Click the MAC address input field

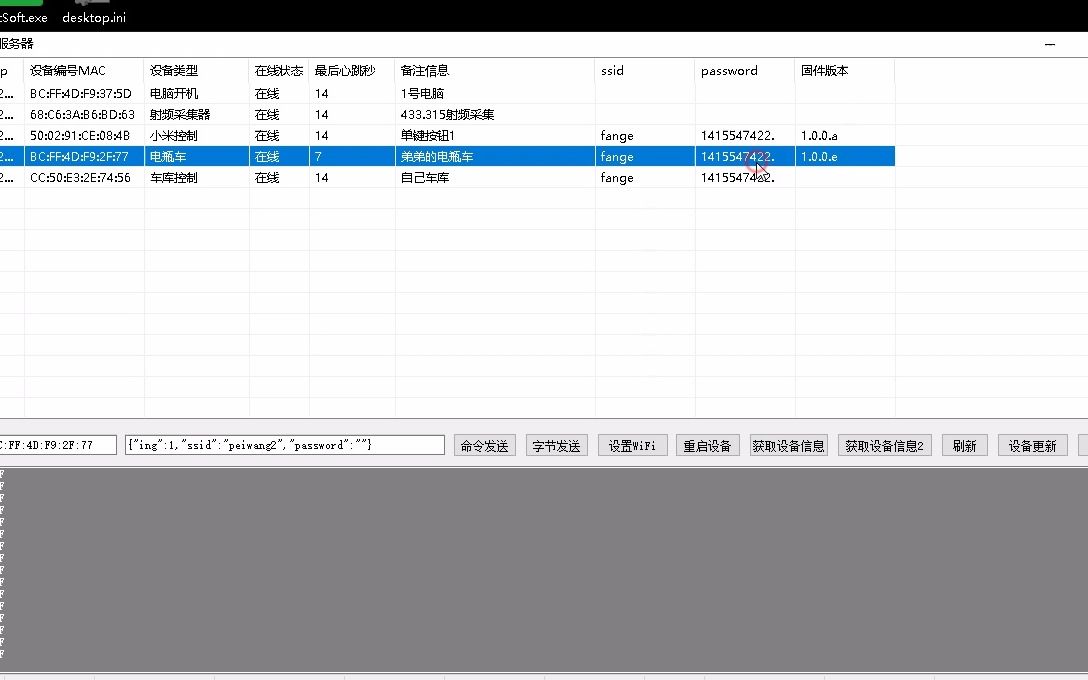pyautogui.click(x=58, y=445)
